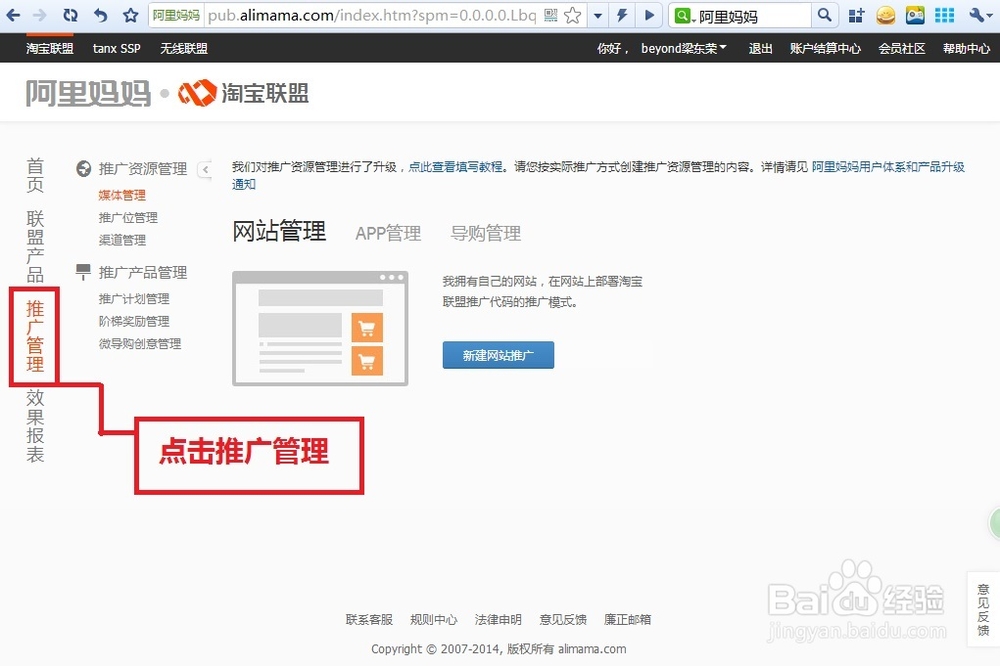
Task: Click the go/play arrow next to the address bar
Action: (649, 15)
